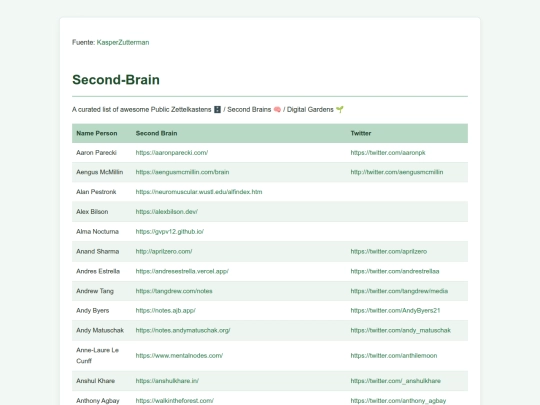The width and height of the screenshot is (540, 405).
Task: Visit twitter.com/tangdrew/media link
Action: [x=399, y=291]
